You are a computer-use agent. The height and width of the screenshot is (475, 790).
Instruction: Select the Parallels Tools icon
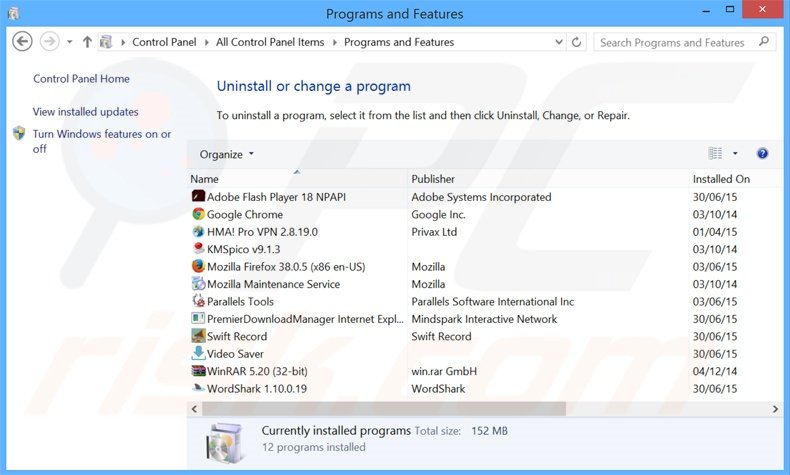coord(199,301)
